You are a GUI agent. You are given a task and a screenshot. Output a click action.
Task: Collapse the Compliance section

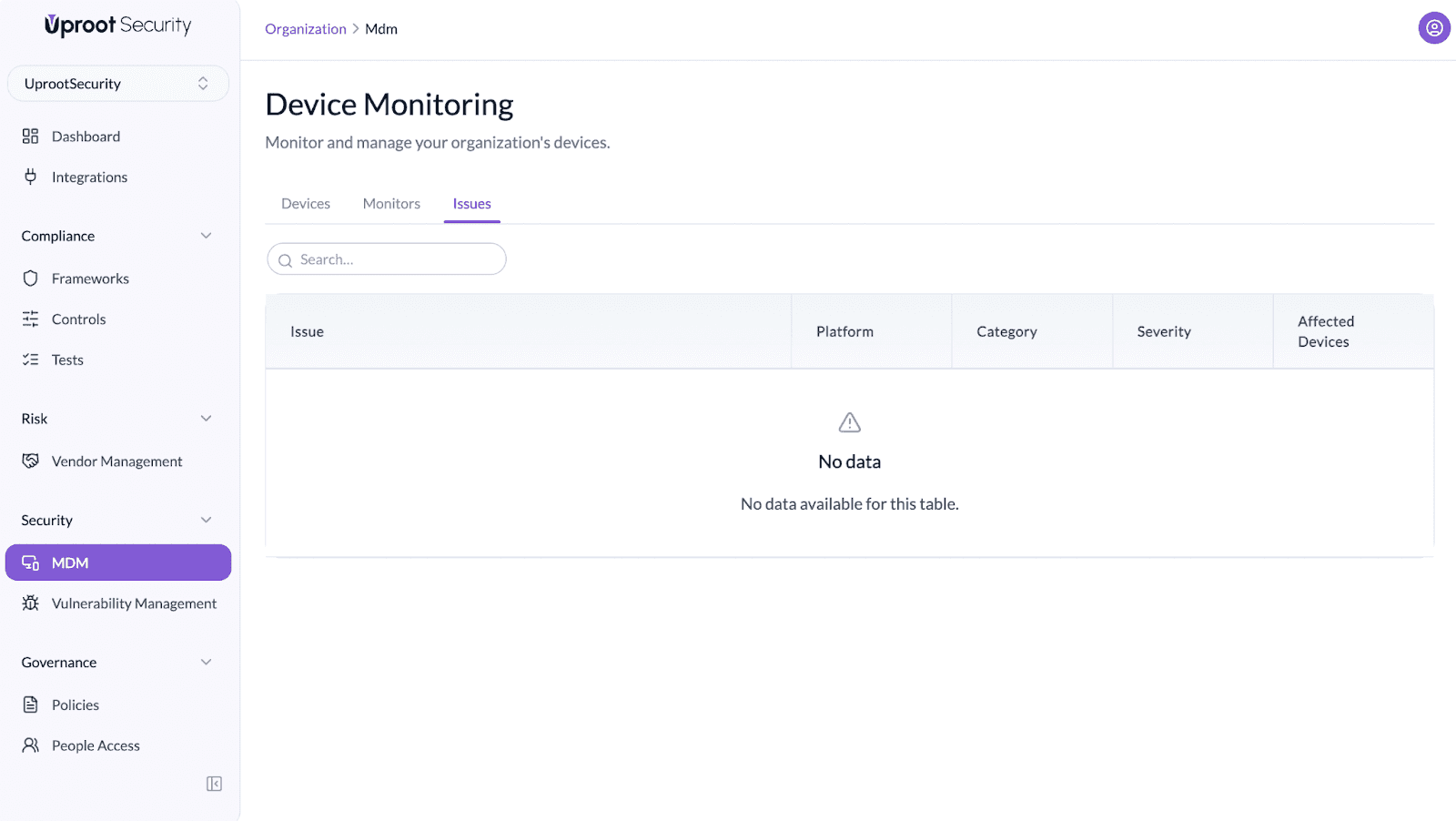[206, 236]
